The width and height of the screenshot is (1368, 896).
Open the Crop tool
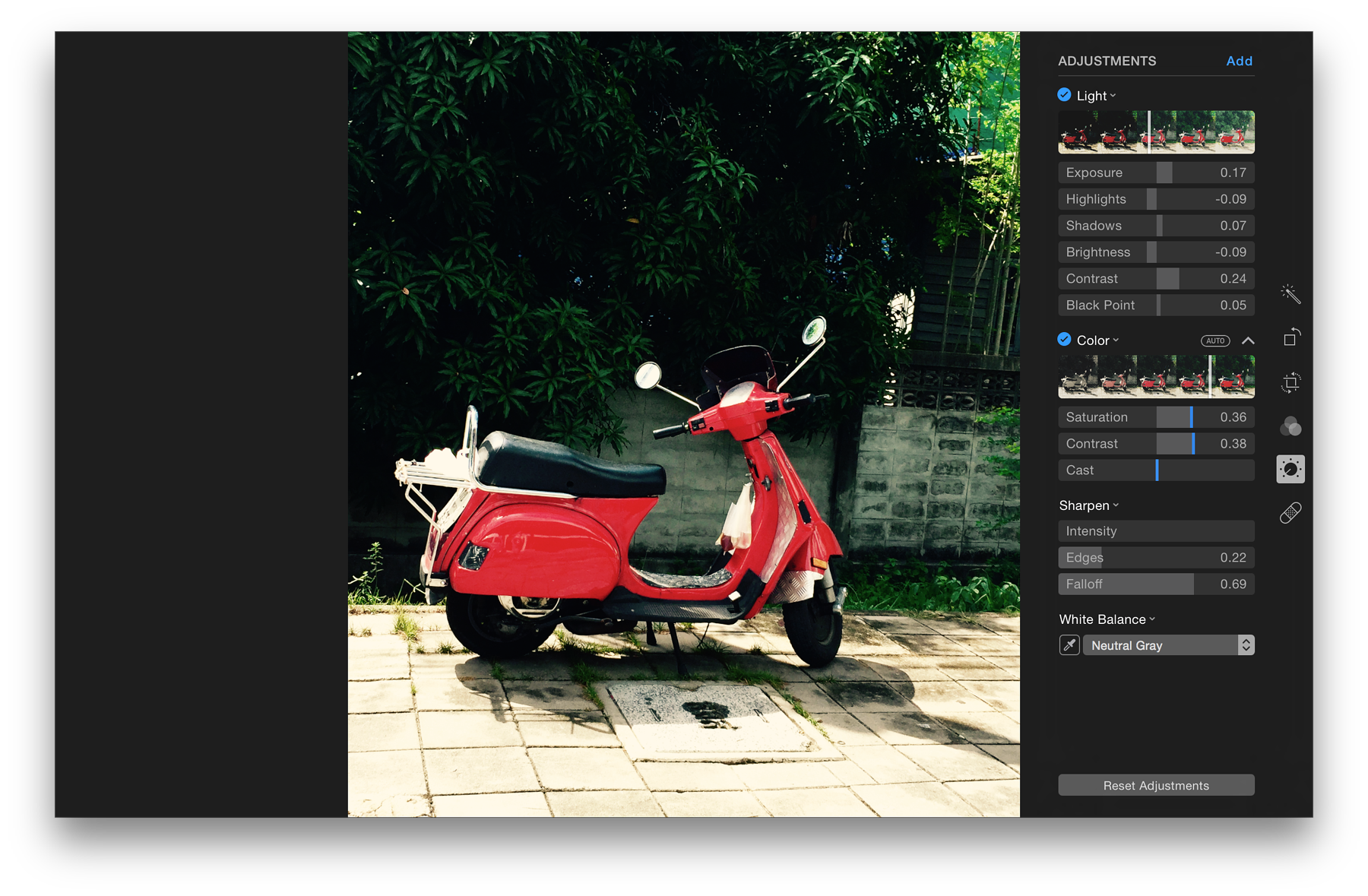[1290, 382]
